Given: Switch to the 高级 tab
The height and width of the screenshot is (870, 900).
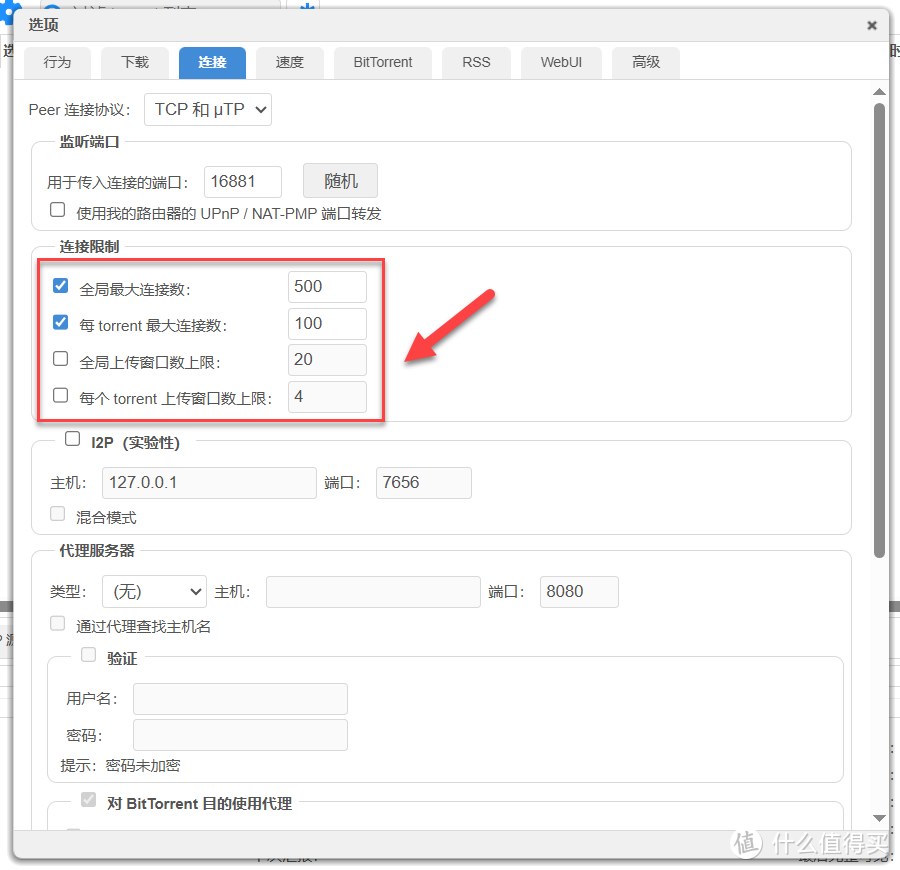Looking at the screenshot, I should point(646,63).
